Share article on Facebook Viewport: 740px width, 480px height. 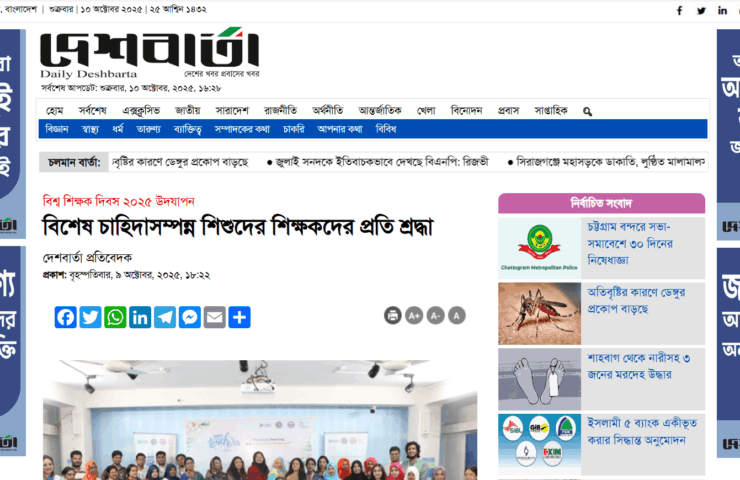click(x=66, y=317)
